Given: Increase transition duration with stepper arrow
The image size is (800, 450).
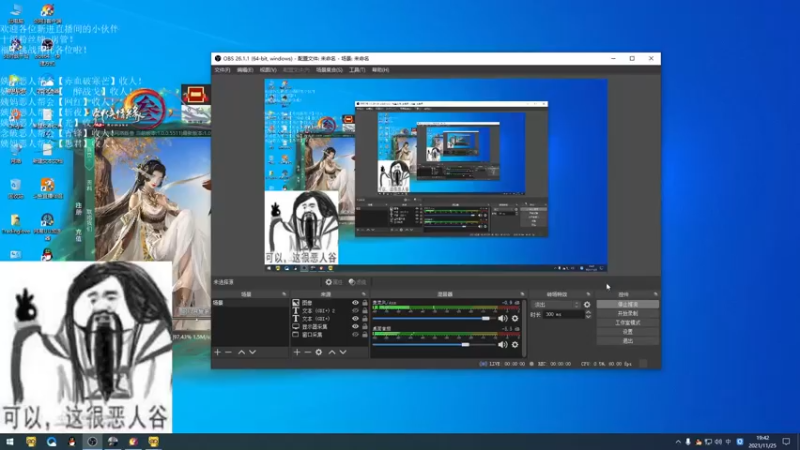Looking at the screenshot, I should click(x=588, y=312).
